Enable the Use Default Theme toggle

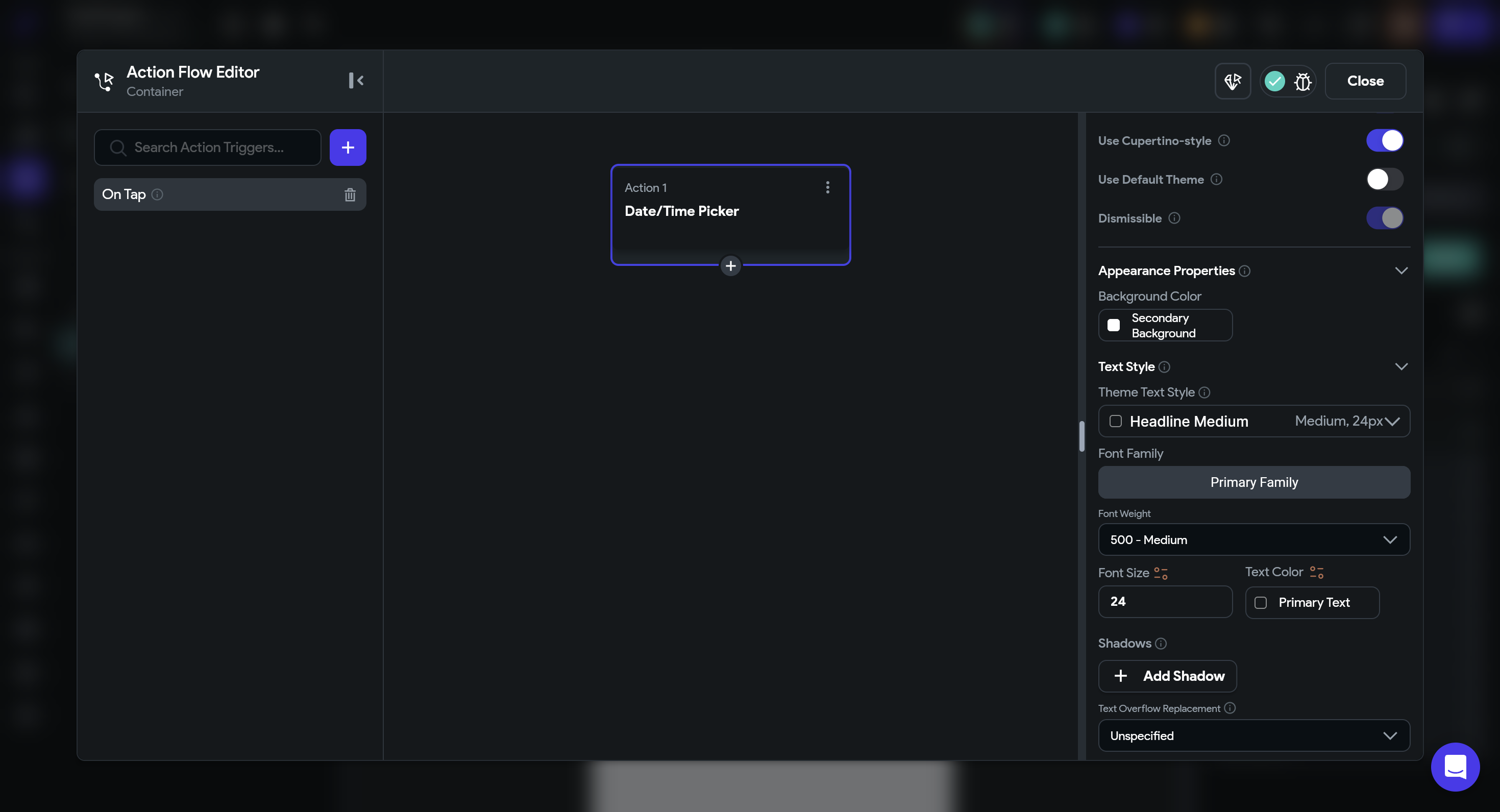click(x=1384, y=180)
